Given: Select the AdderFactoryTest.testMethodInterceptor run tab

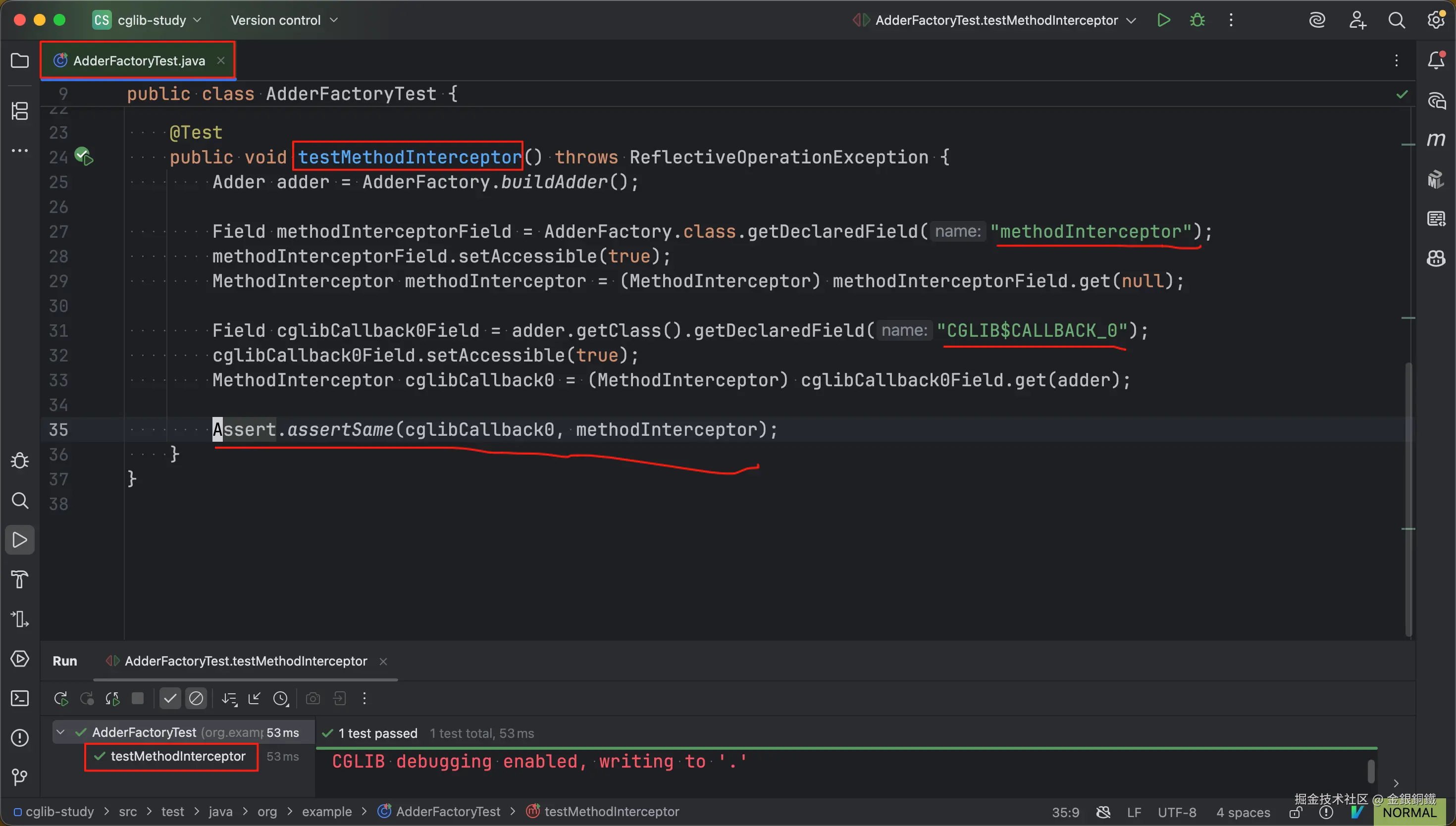Looking at the screenshot, I should click(x=245, y=662).
